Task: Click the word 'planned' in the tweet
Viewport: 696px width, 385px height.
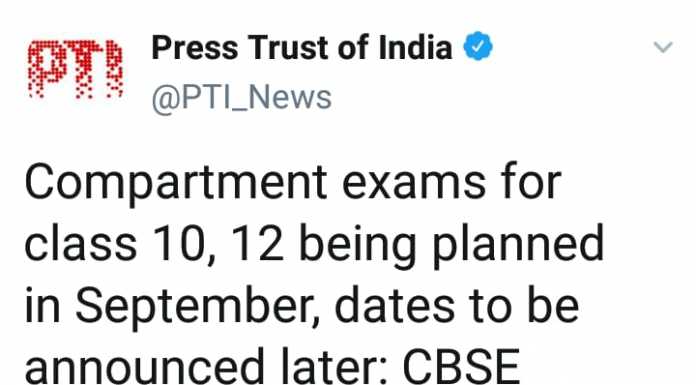Action: (x=518, y=245)
